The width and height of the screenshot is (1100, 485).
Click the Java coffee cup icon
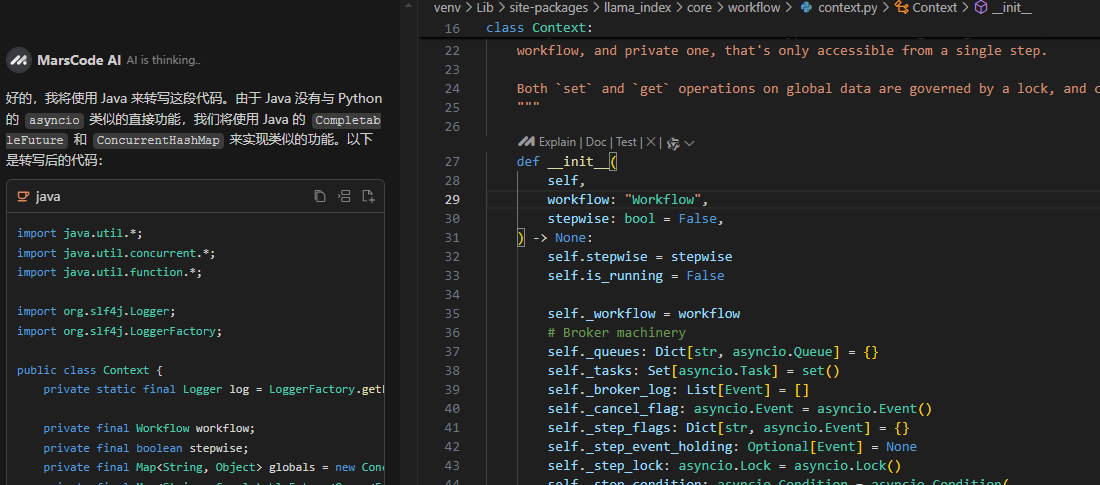pos(23,197)
